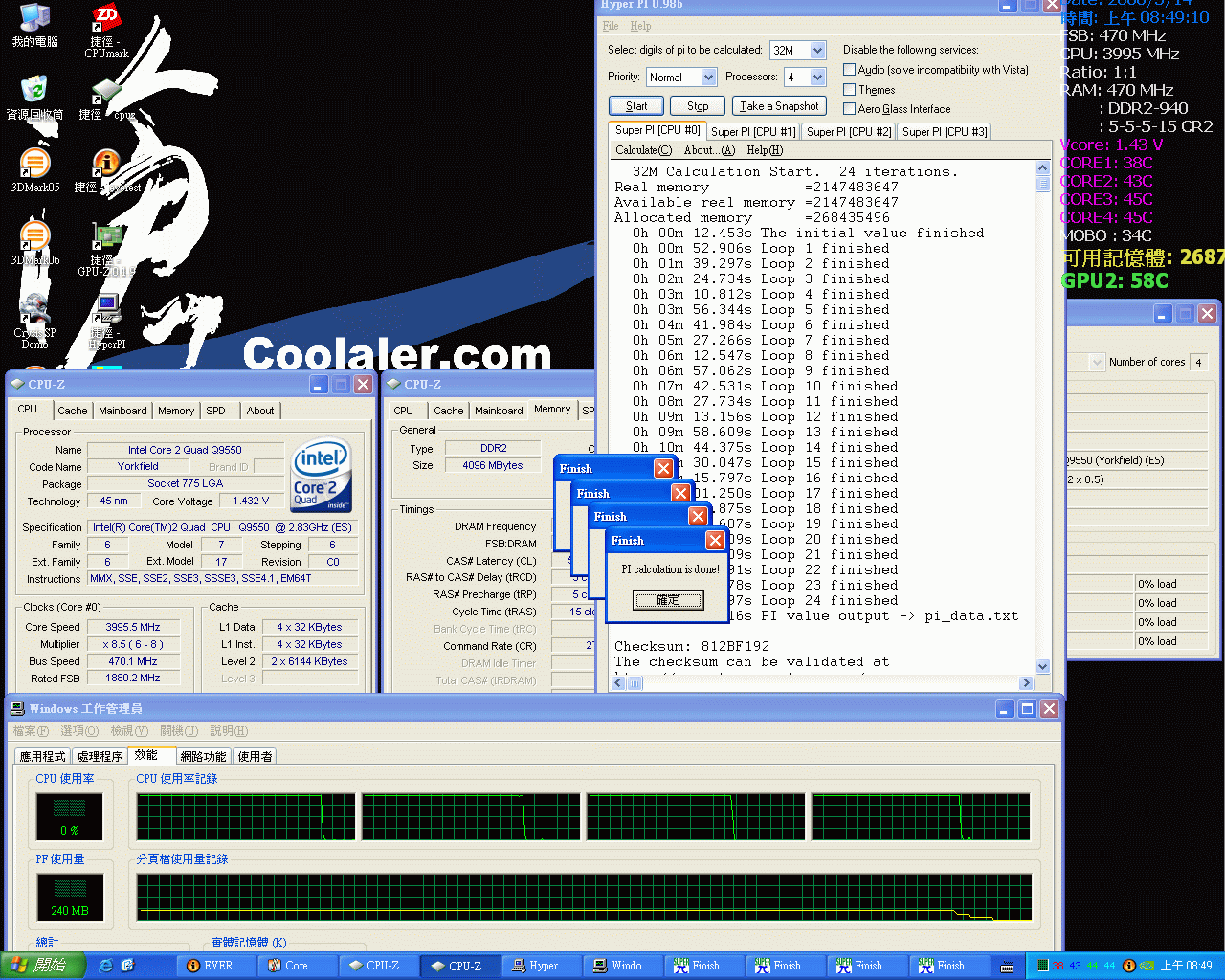Click the Super PI log scroll-up arrow
This screenshot has height=980, width=1225.
[1043, 168]
